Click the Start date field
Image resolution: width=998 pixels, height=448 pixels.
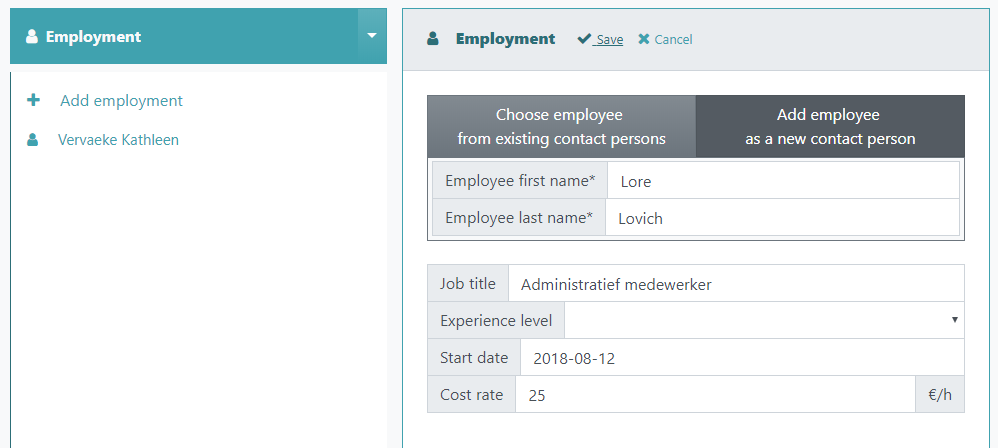coord(742,358)
